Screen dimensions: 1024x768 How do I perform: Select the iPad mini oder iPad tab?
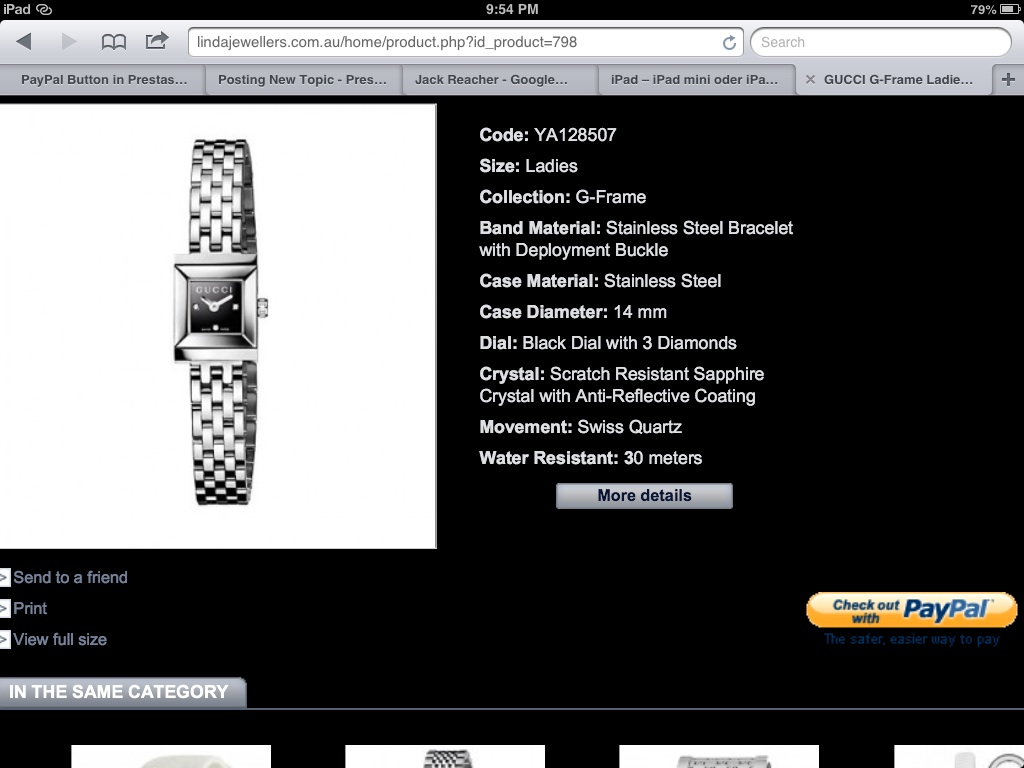696,80
